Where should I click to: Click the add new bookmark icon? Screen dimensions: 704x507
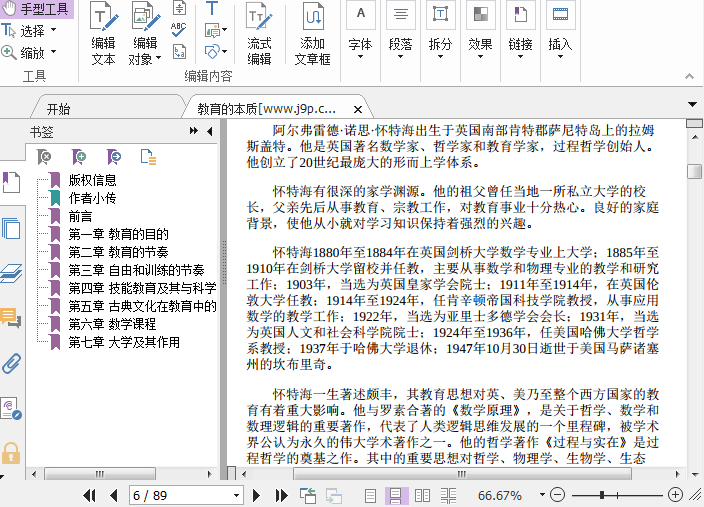(x=79, y=157)
